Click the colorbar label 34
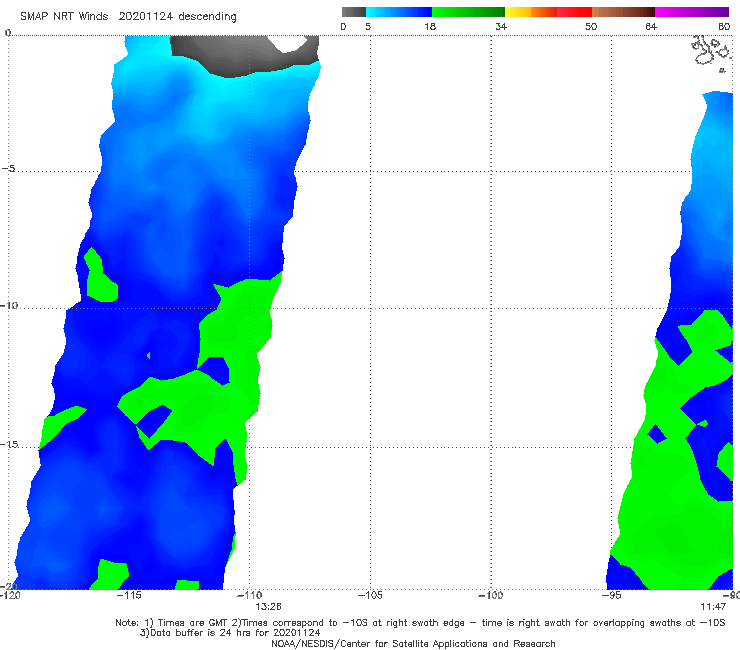Viewport: 740px width, 650px height. (501, 26)
